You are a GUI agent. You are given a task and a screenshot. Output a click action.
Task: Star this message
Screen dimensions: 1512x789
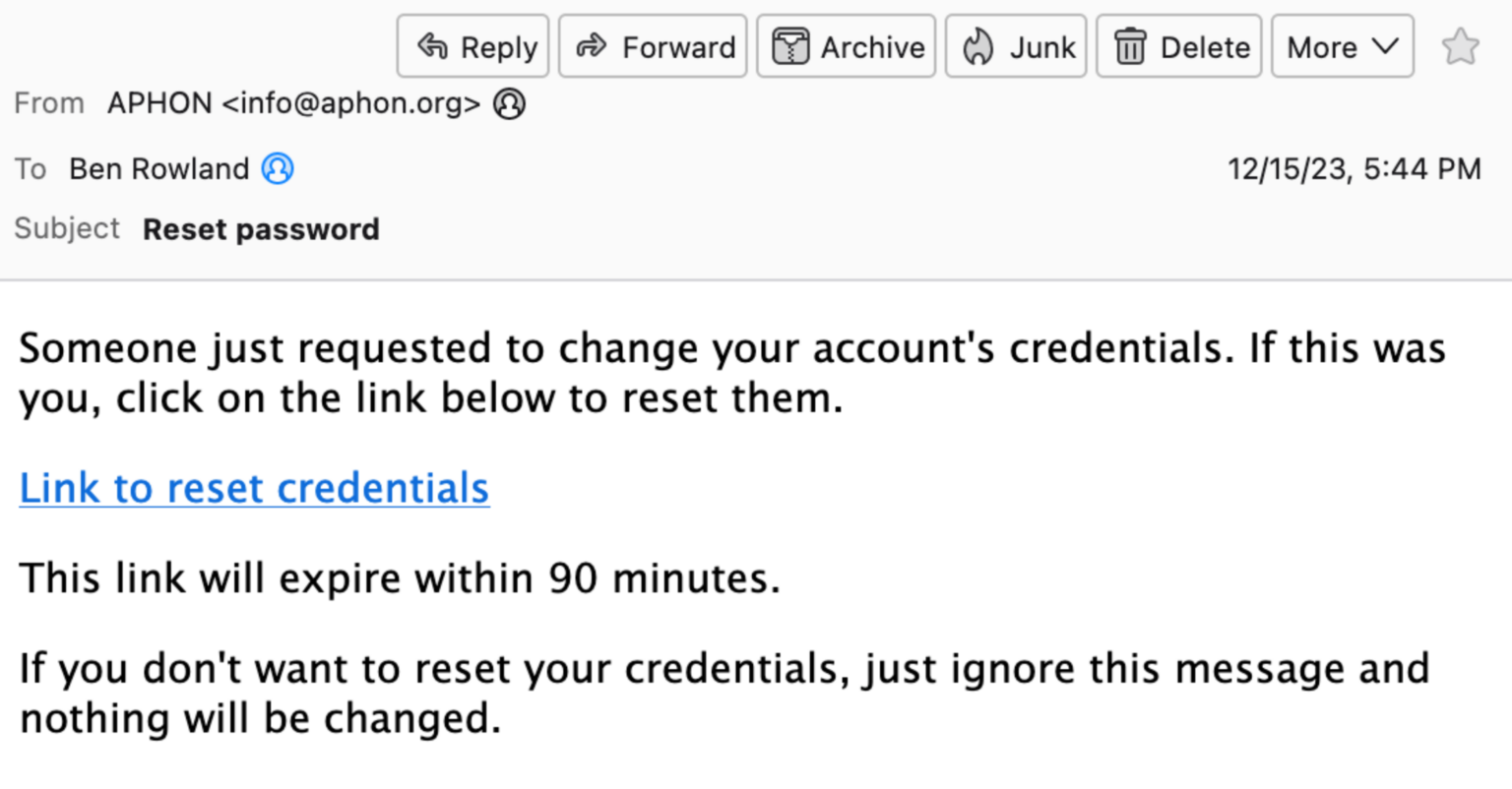tap(1460, 46)
